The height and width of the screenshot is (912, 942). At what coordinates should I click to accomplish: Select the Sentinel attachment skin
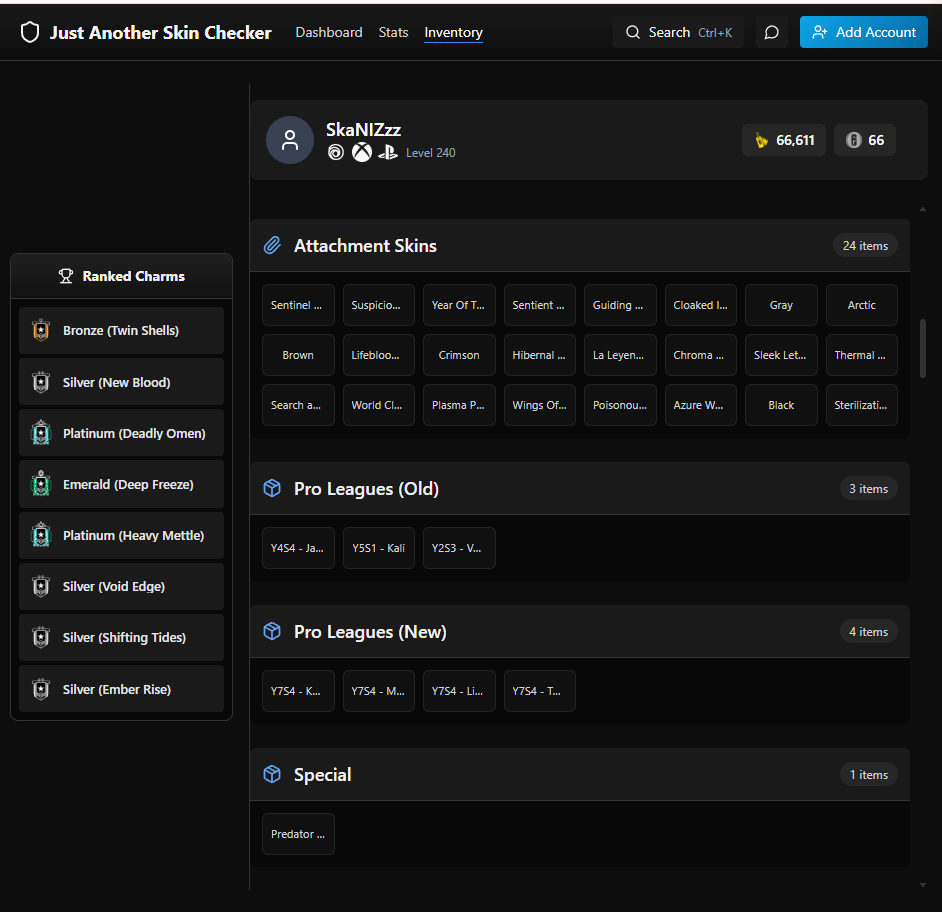point(298,305)
